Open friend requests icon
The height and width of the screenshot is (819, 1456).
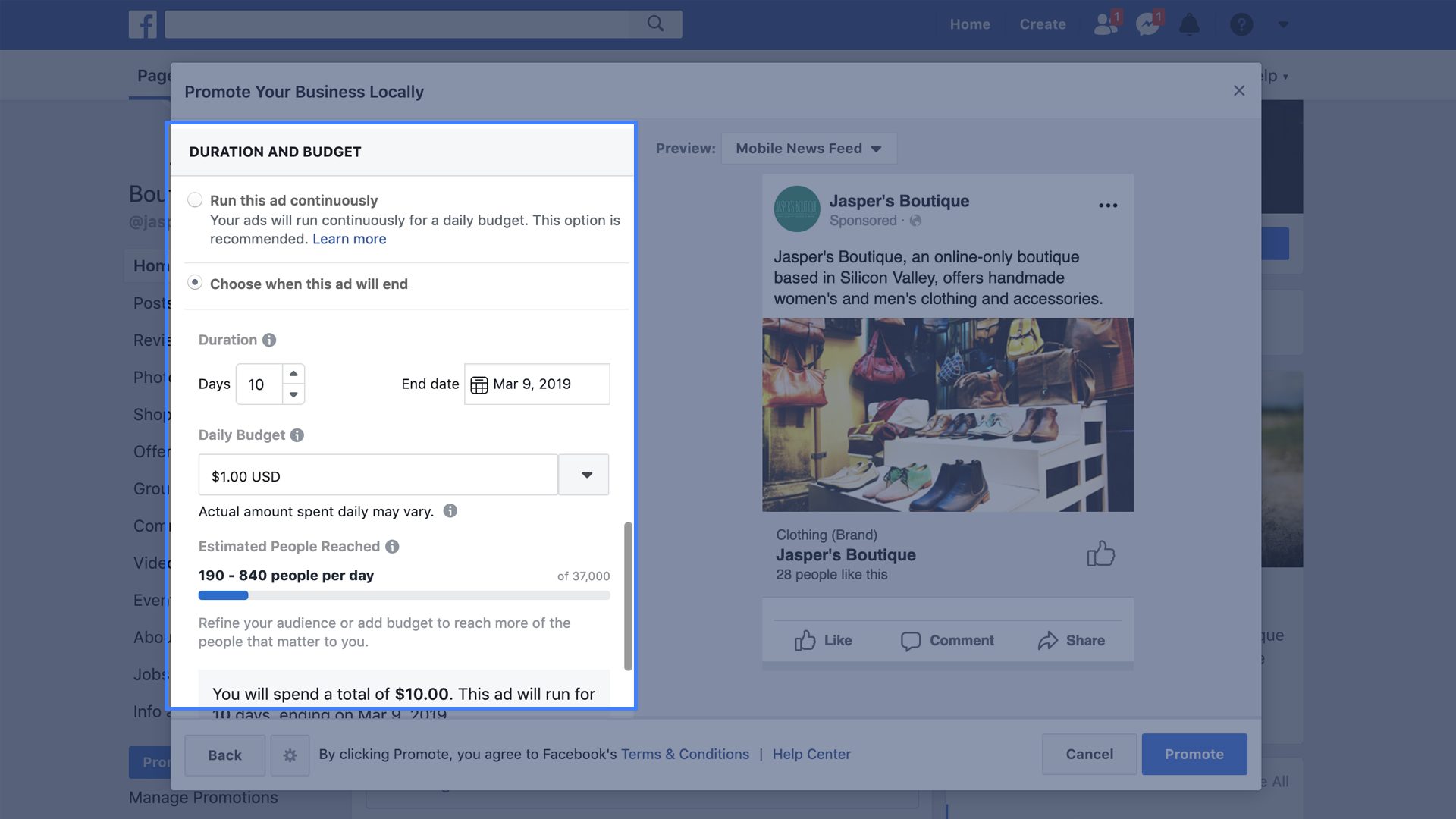point(1106,24)
